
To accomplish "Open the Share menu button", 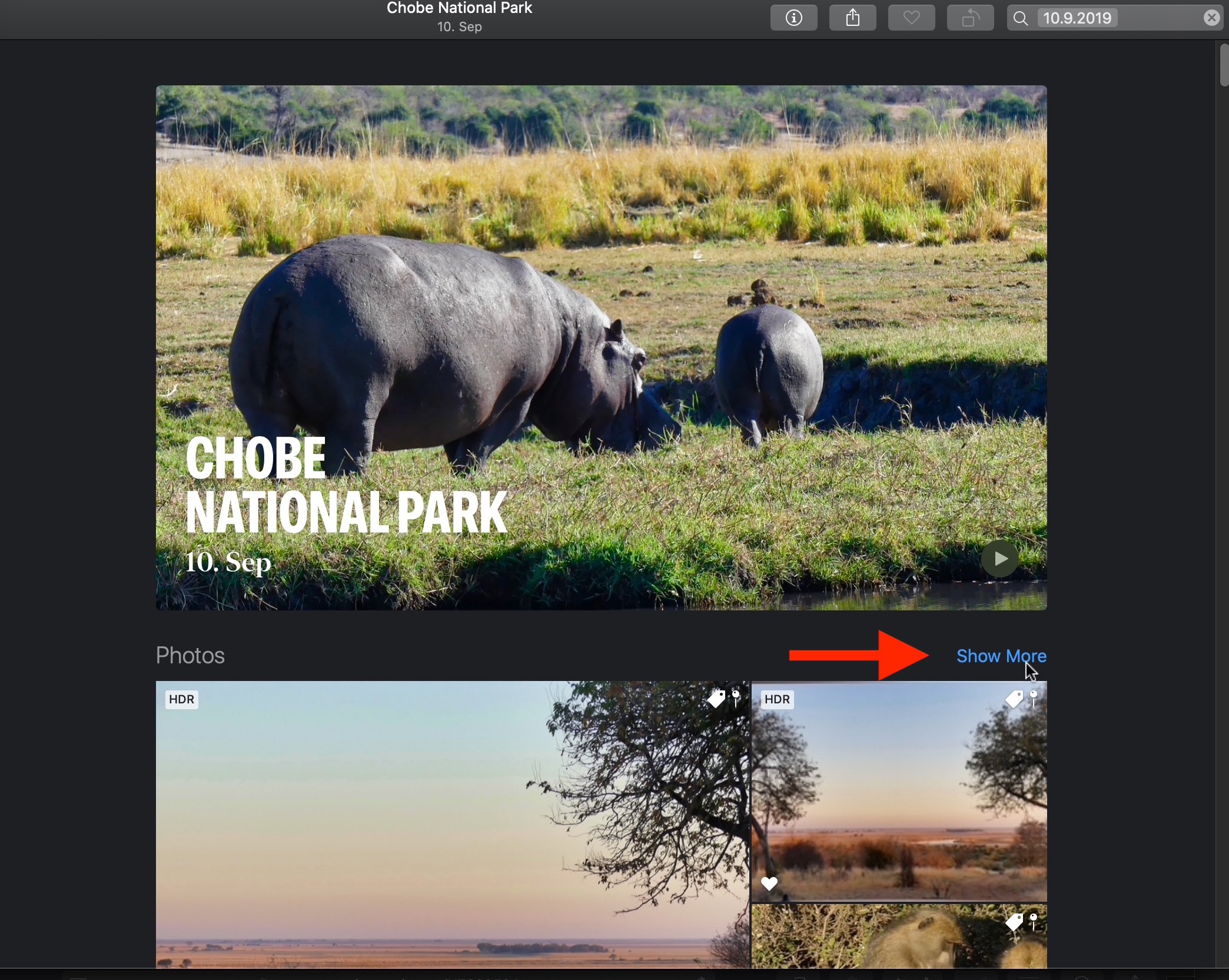I will [x=852, y=18].
